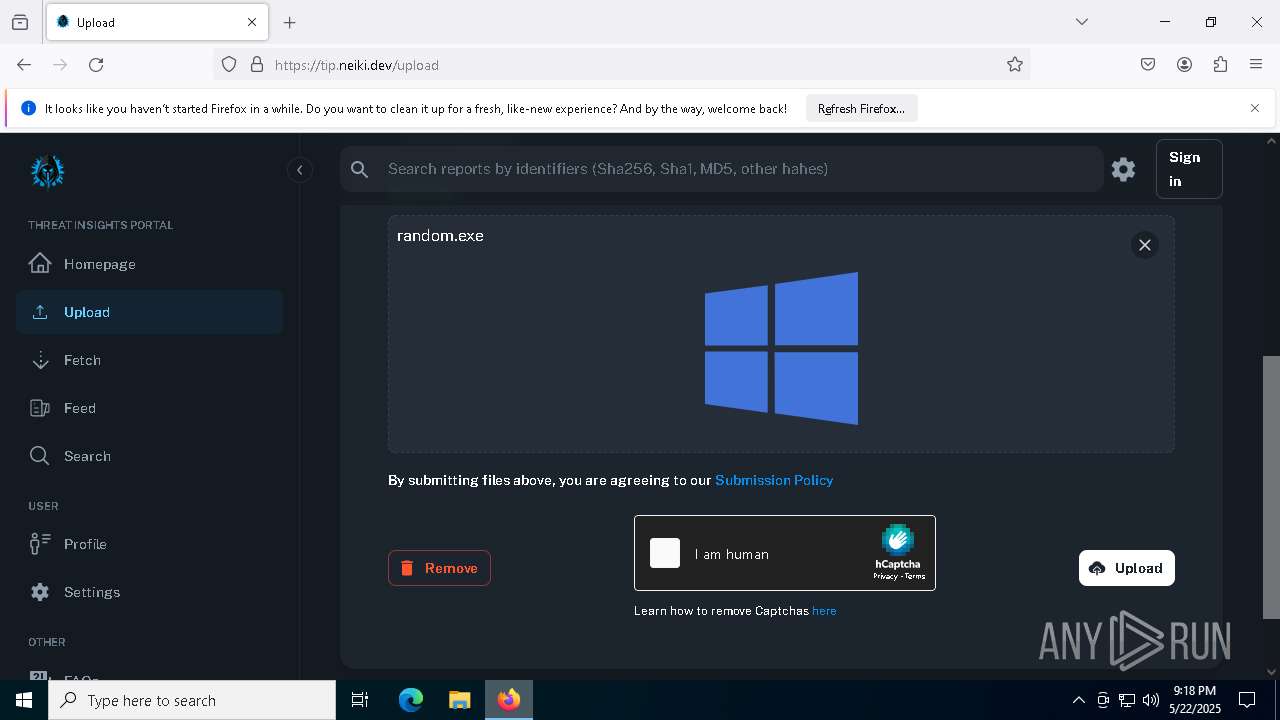Open the settings gear near Sign in
Viewport: 1280px width, 720px height.
point(1123,169)
